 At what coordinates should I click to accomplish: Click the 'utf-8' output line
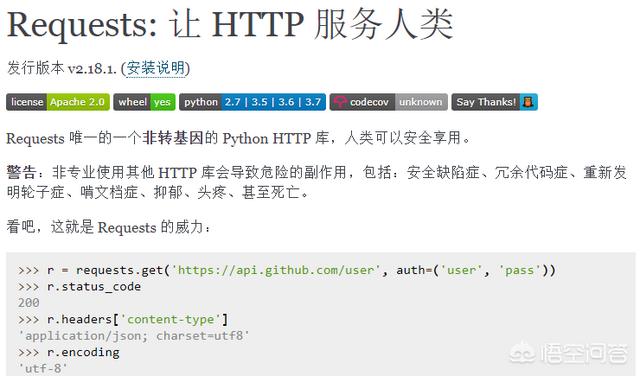(x=42, y=368)
